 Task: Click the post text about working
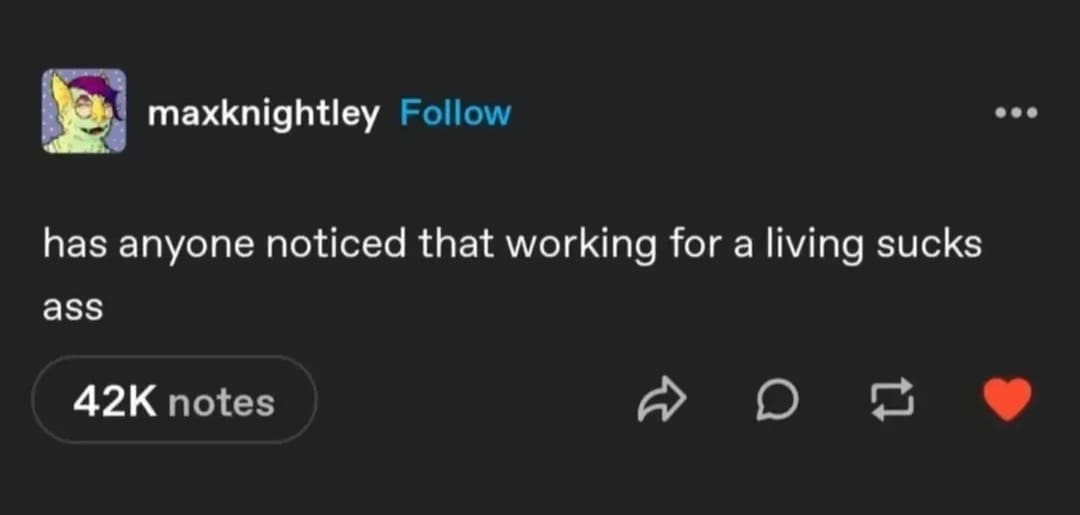[x=510, y=245]
